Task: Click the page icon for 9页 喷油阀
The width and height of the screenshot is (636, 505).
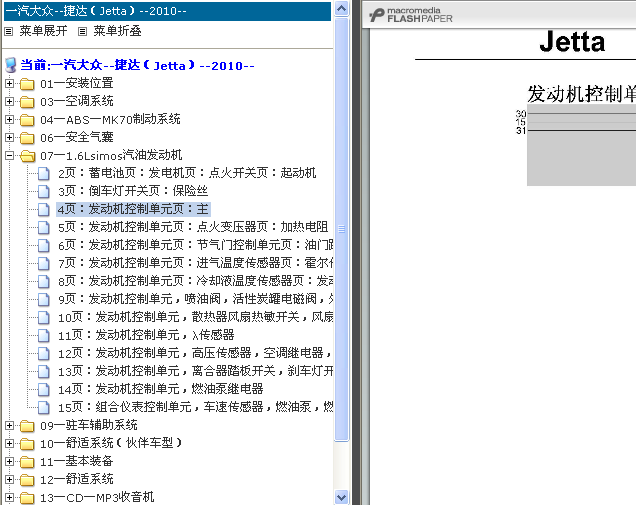Action: [44, 299]
